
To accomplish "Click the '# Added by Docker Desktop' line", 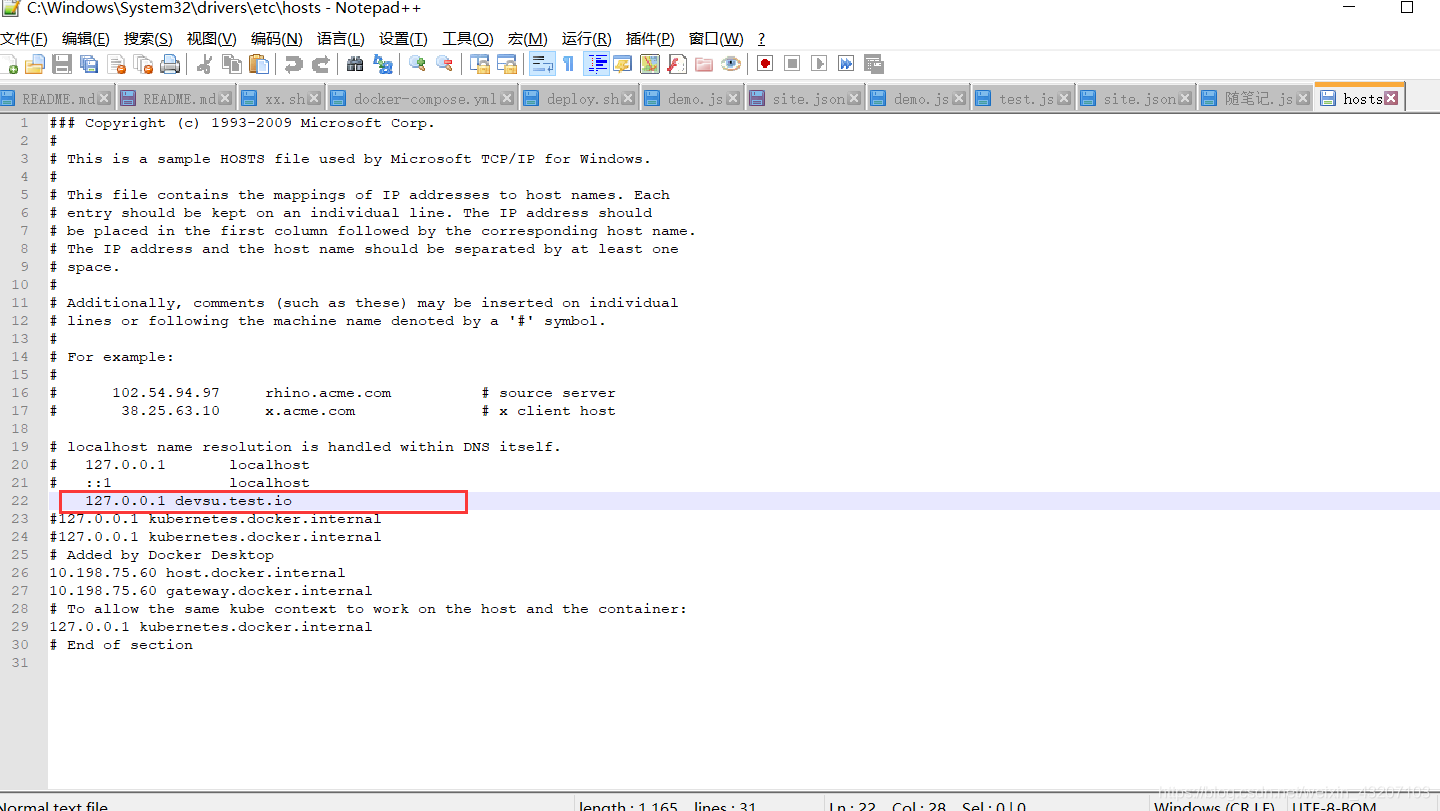I will (162, 555).
